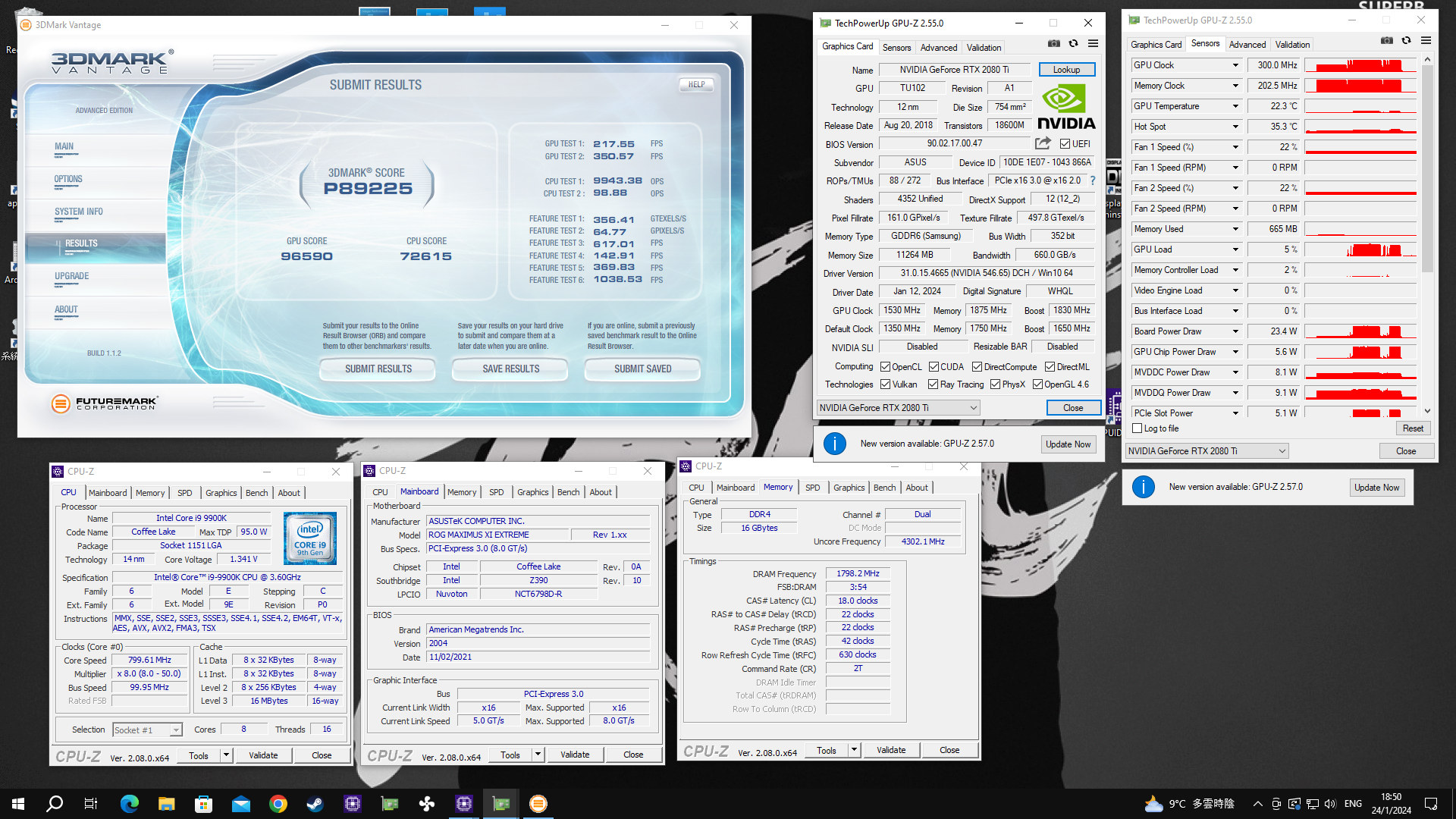This screenshot has width=1456, height=819.
Task: Open Steam from taskbar
Action: [315, 804]
